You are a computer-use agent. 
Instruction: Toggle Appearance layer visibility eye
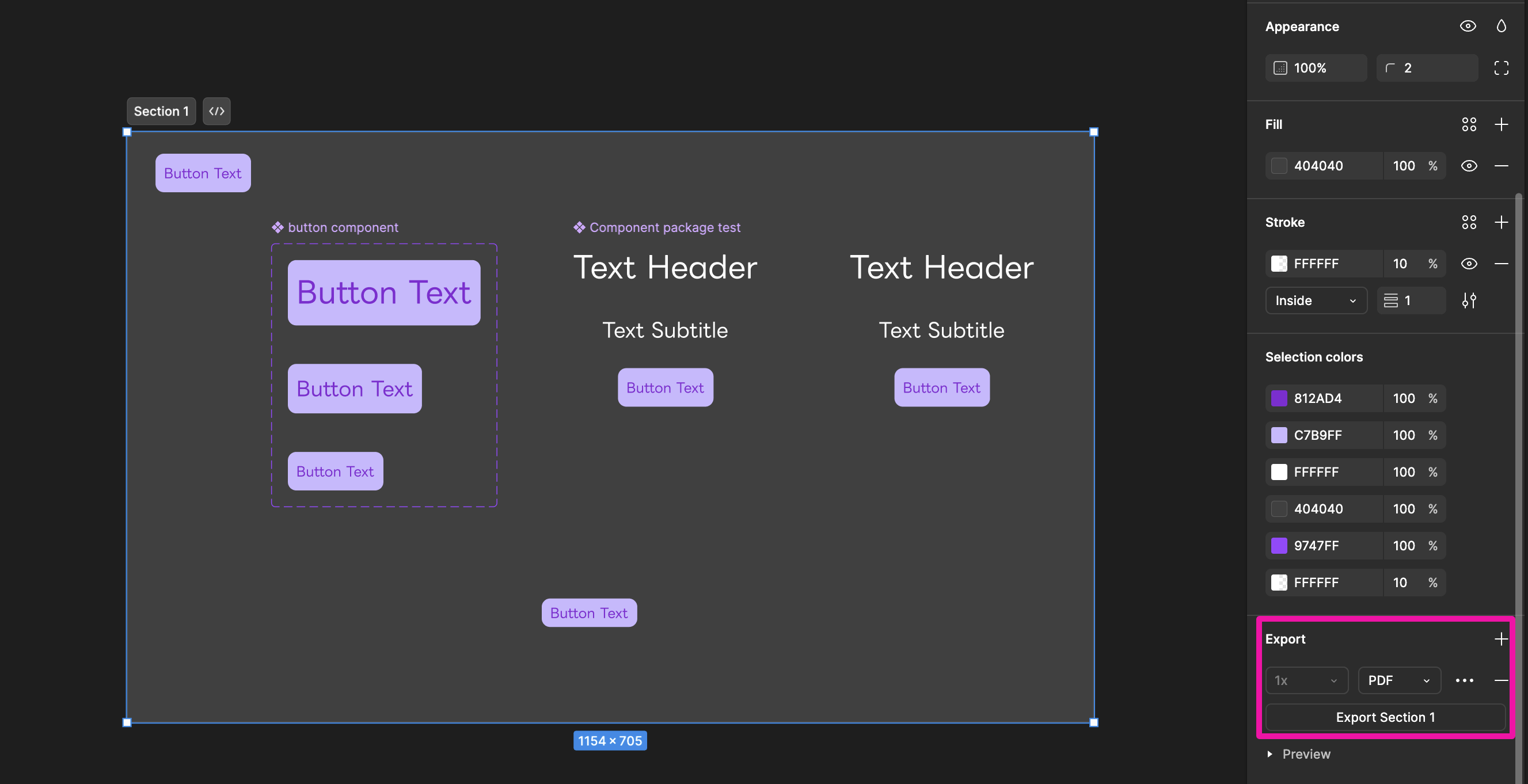[x=1468, y=26]
